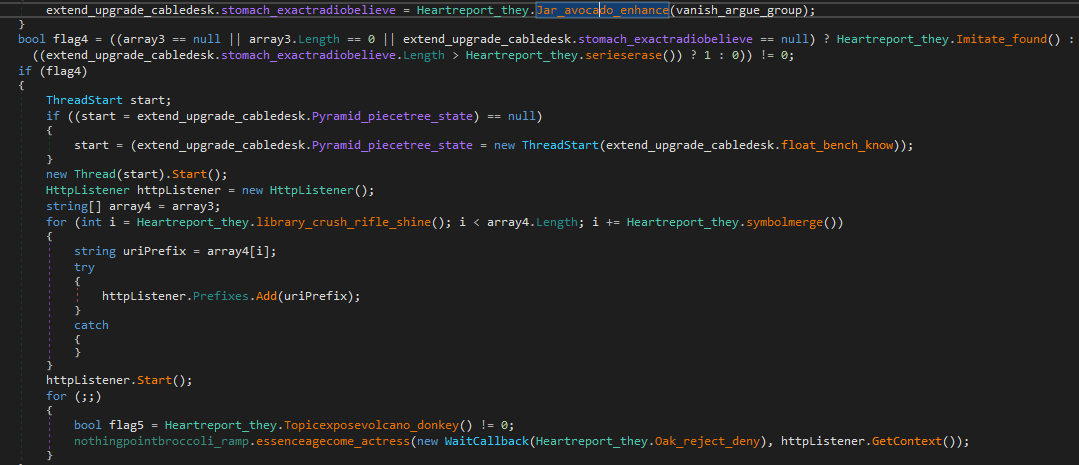Click the essenceagecome_actress method name
This screenshot has height=465, width=1079.
point(332,440)
